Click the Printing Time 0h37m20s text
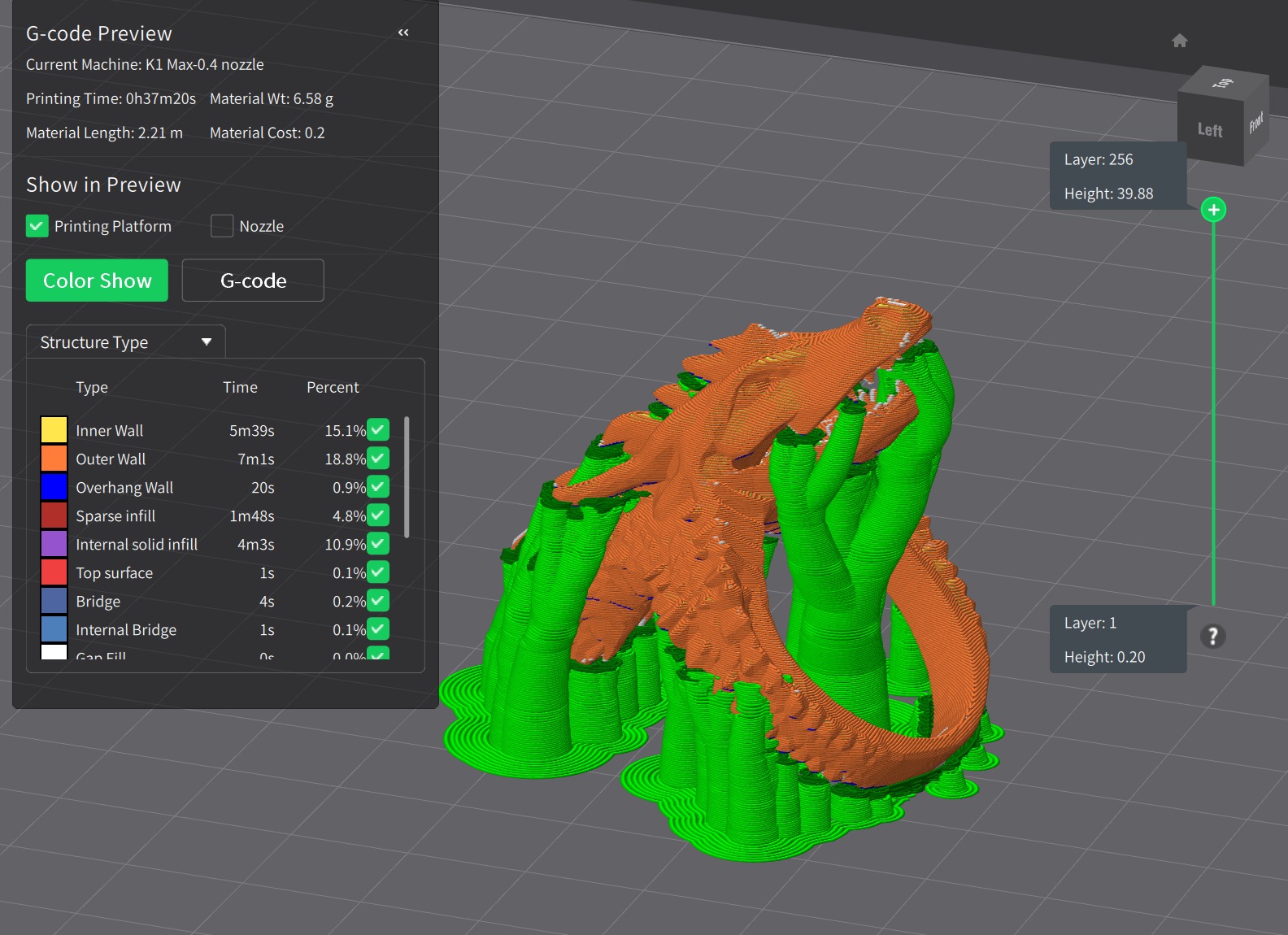 click(x=111, y=98)
